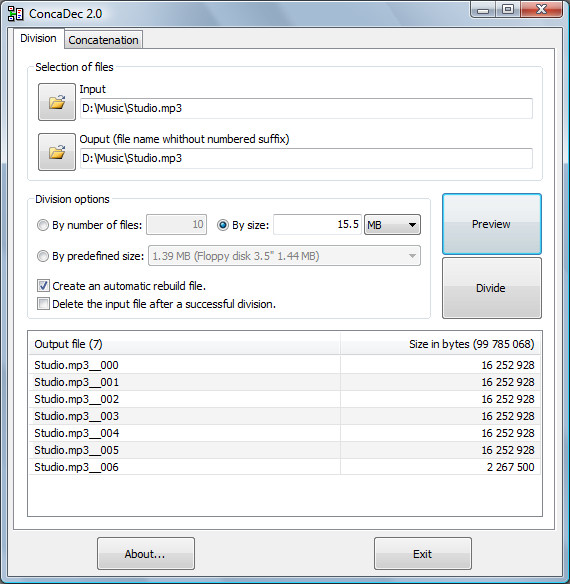Click the size value 2 267 500

pyautogui.click(x=510, y=467)
